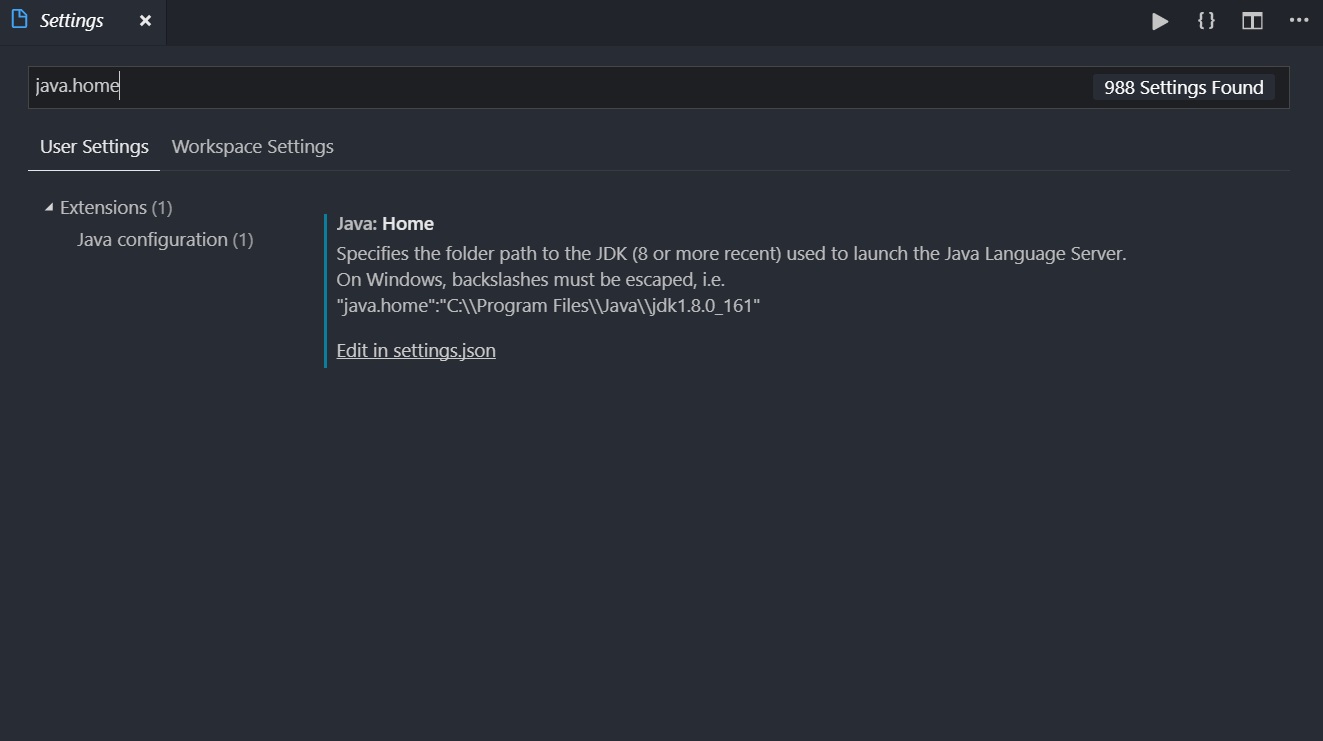Click the file icon on Settings tab
Viewport: 1323px width, 741px height.
pos(19,20)
